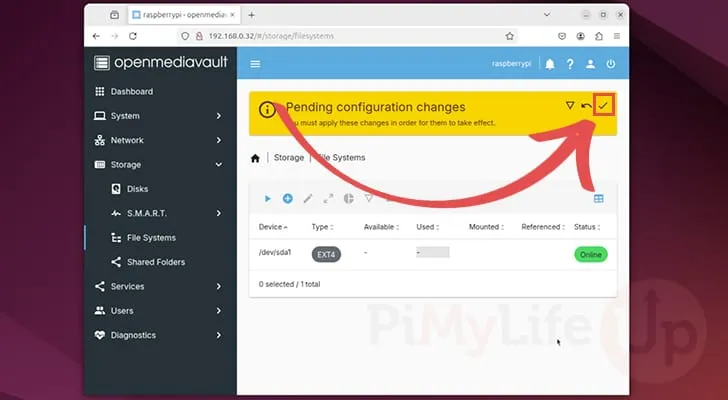Click the raspberrypi hostname in header
The height and width of the screenshot is (400, 728).
pyautogui.click(x=511, y=64)
